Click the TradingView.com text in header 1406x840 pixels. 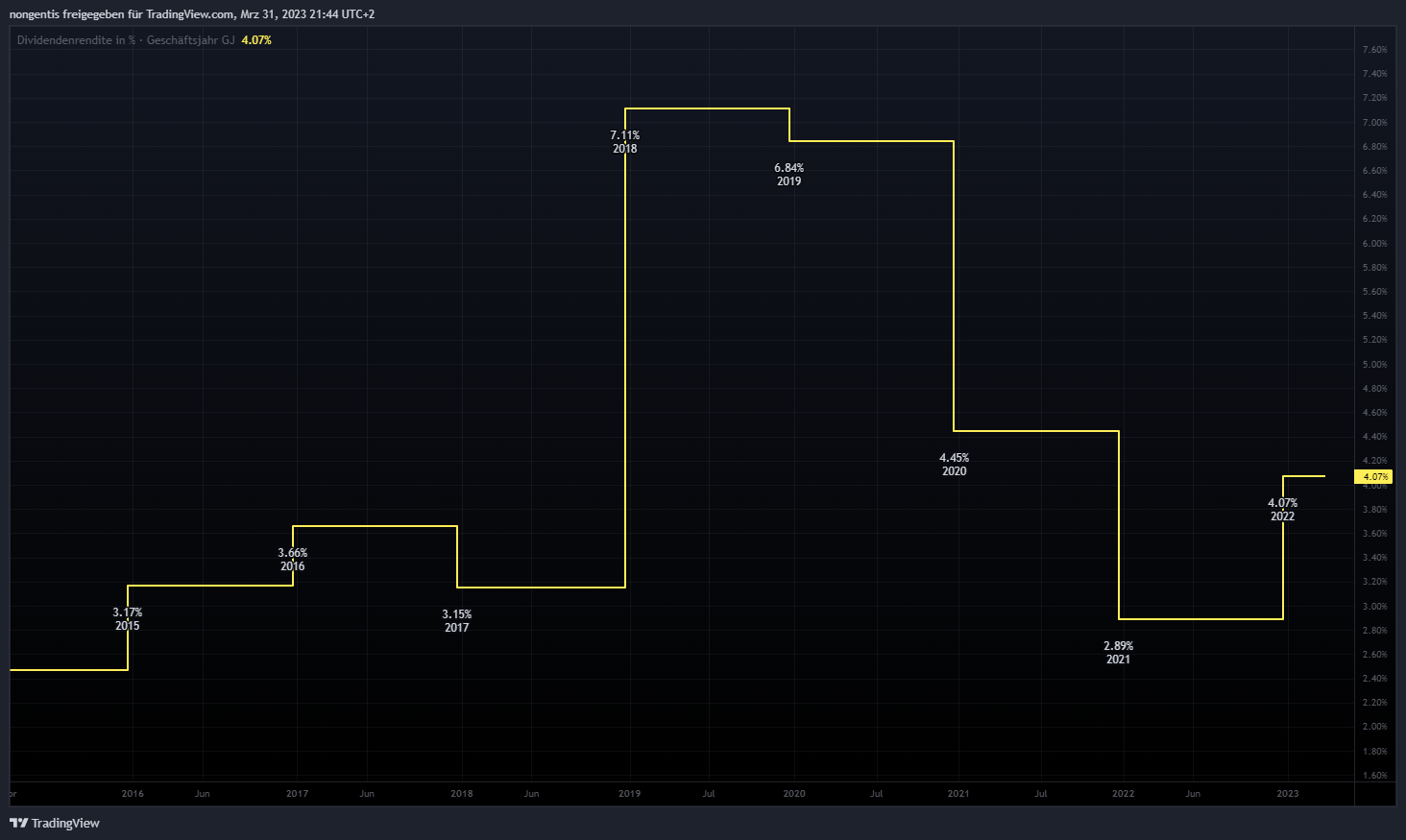190,14
